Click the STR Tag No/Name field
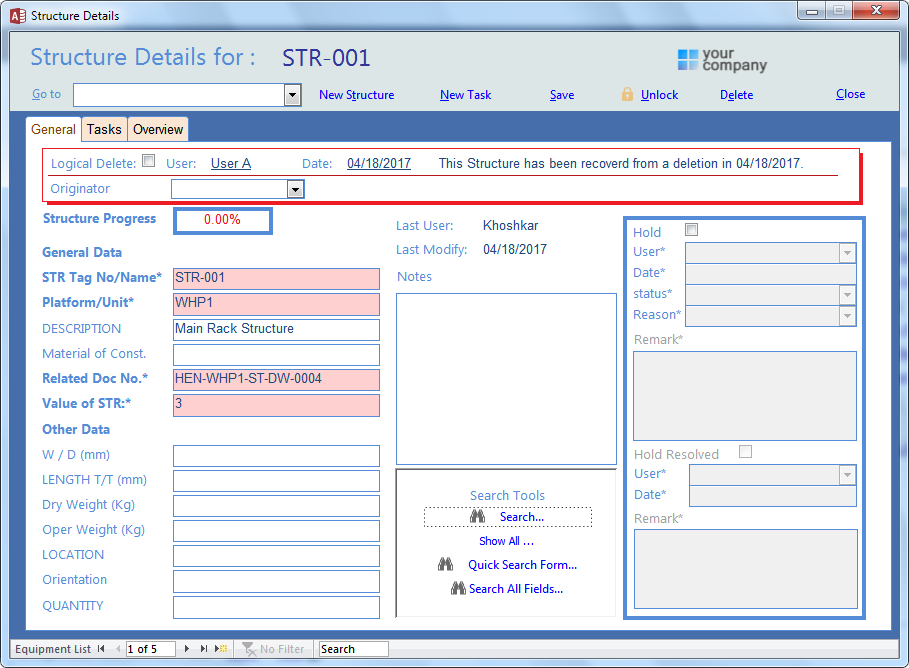This screenshot has width=909, height=668. click(x=277, y=278)
